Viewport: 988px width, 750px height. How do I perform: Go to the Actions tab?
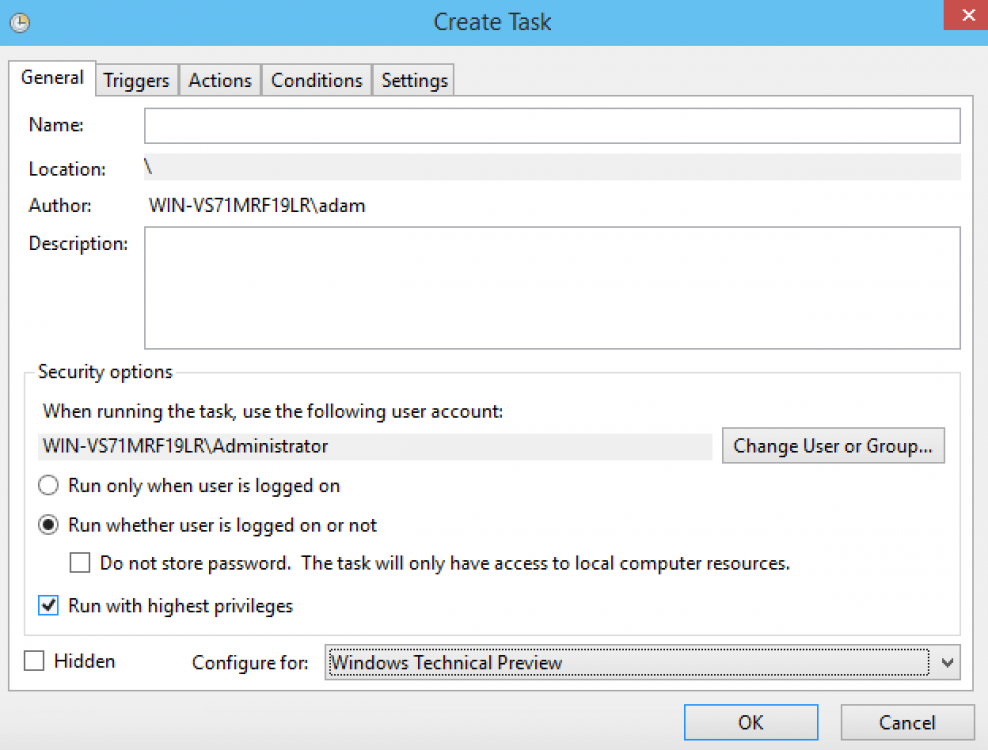pos(220,81)
